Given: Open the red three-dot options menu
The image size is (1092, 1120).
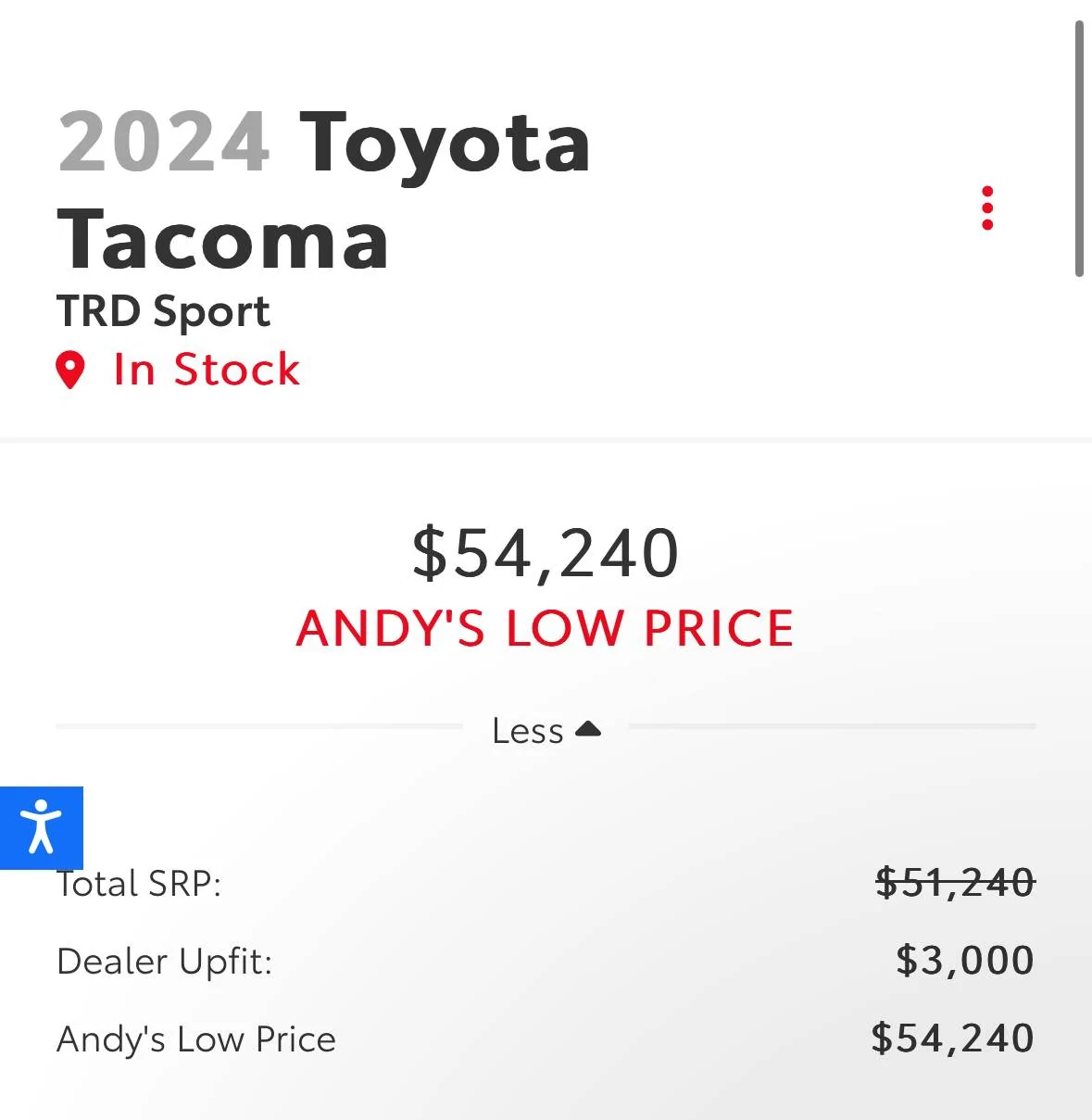Looking at the screenshot, I should 987,208.
